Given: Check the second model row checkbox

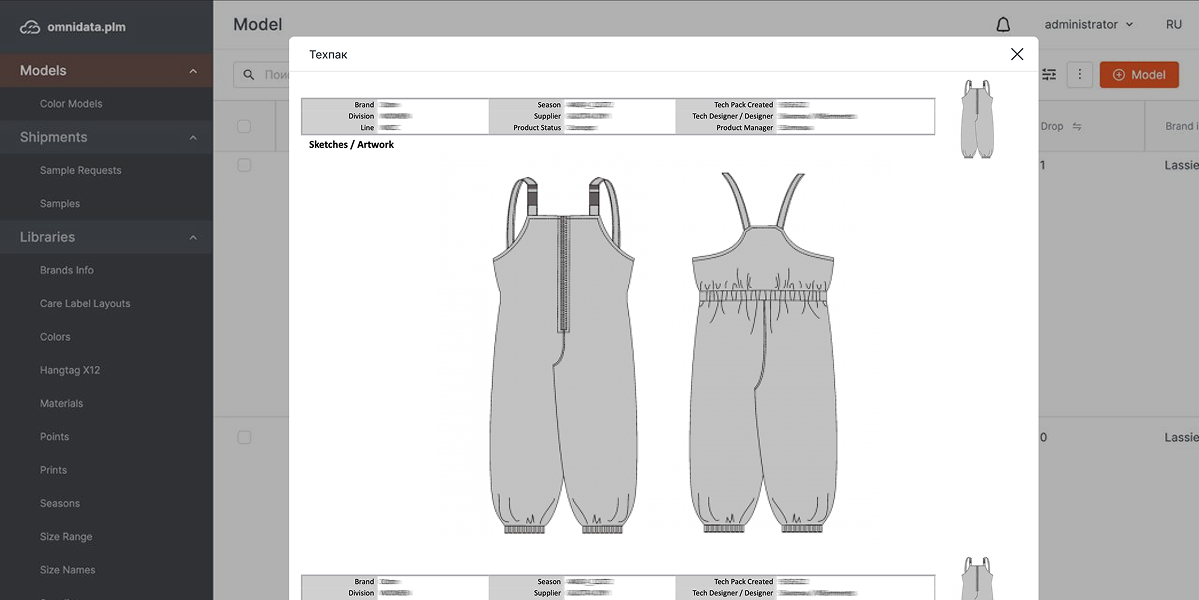Looking at the screenshot, I should (244, 438).
